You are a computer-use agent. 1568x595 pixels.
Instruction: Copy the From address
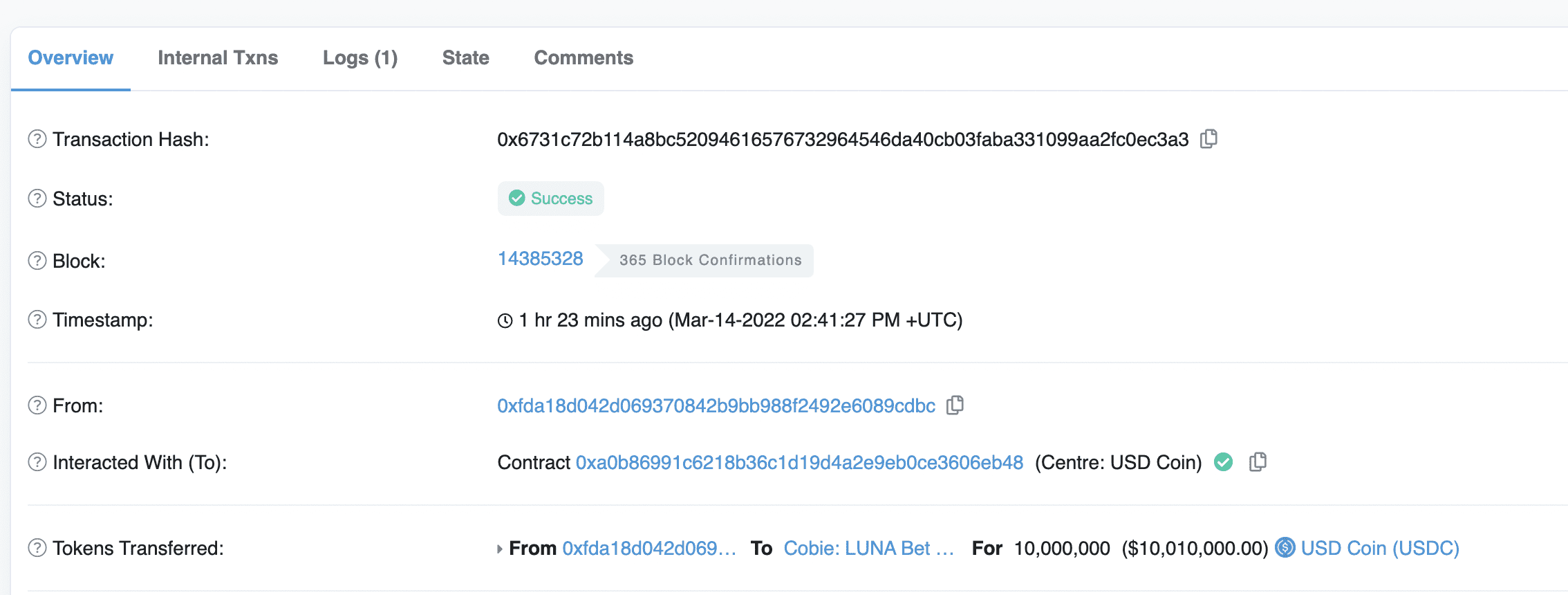955,405
